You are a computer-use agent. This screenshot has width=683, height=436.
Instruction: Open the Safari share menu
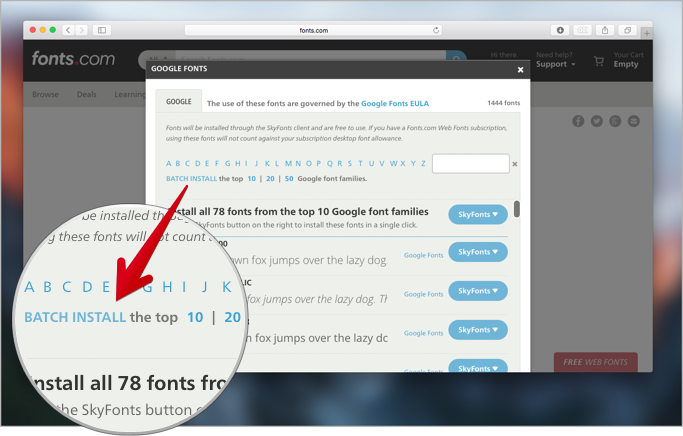tap(605, 30)
